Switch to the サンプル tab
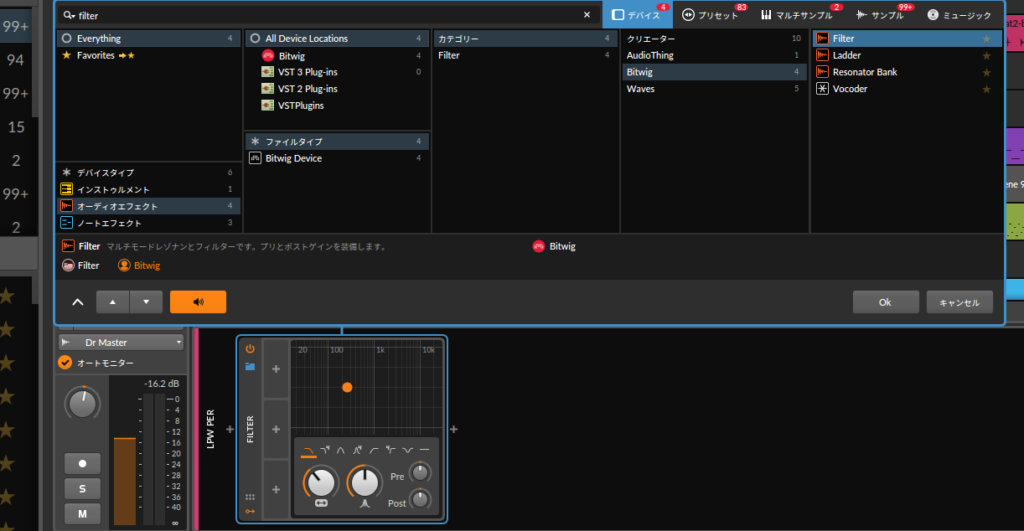Image resolution: width=1024 pixels, height=531 pixels. click(x=883, y=15)
